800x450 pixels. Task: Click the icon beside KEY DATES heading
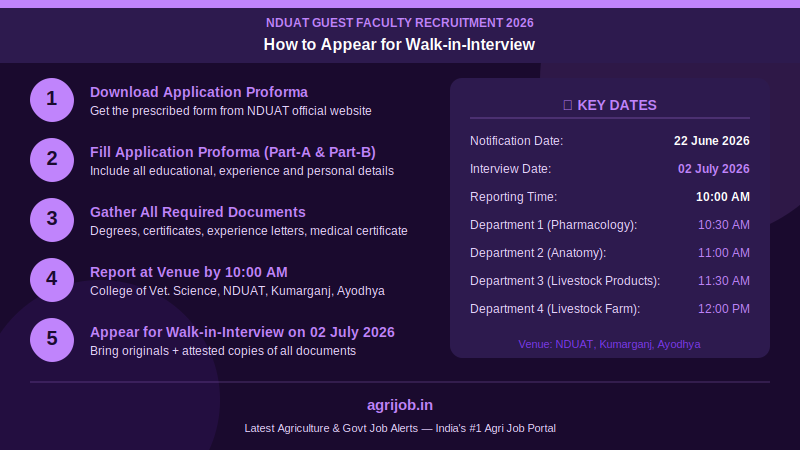567,105
